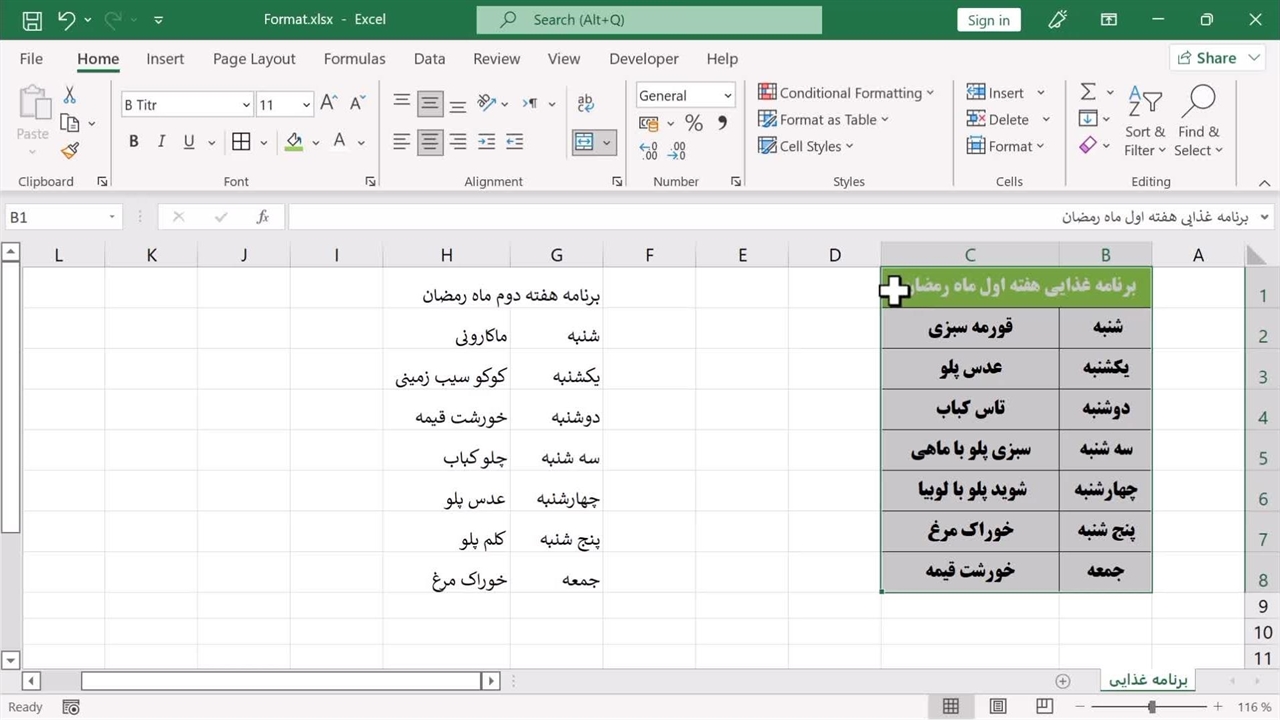Click the Cut scissors icon
The height and width of the screenshot is (720, 1280).
tap(69, 95)
